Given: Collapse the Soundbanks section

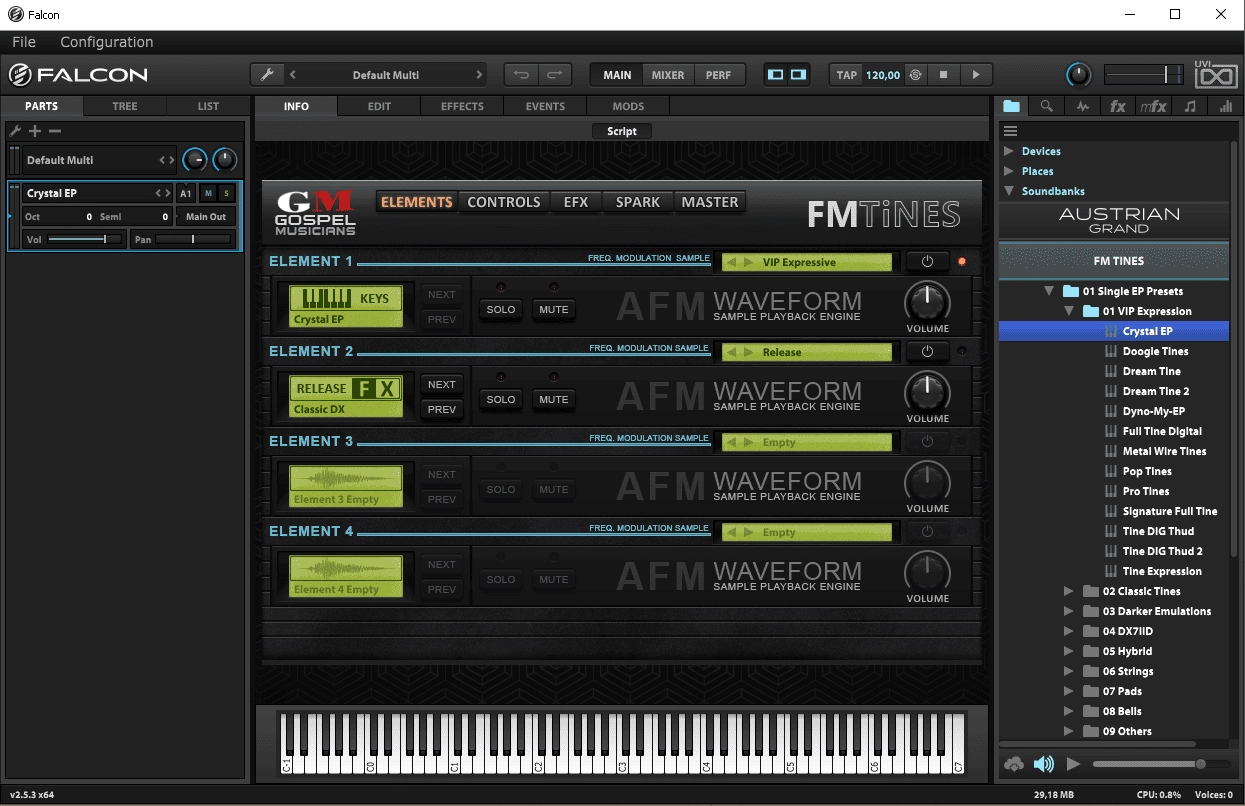Looking at the screenshot, I should point(1009,191).
